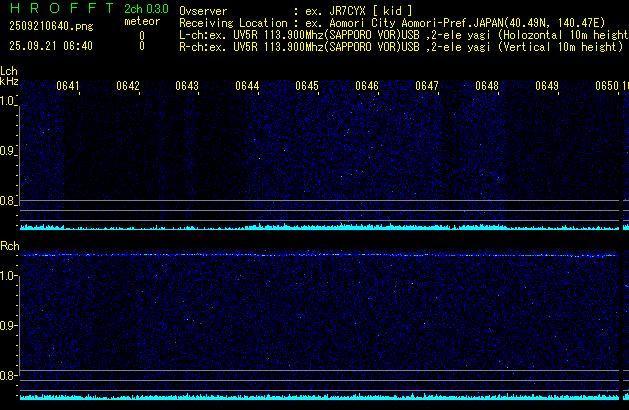Select the Rch channel label
629x410 pixels.
pyautogui.click(x=9, y=245)
